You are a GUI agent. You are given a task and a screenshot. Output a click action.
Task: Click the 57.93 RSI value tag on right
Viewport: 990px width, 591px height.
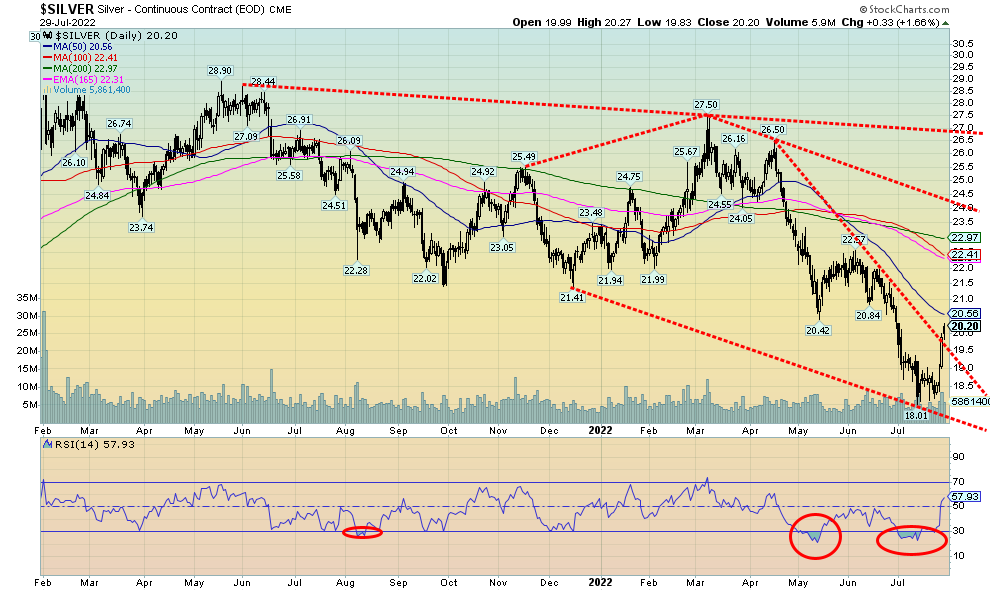(x=963, y=496)
